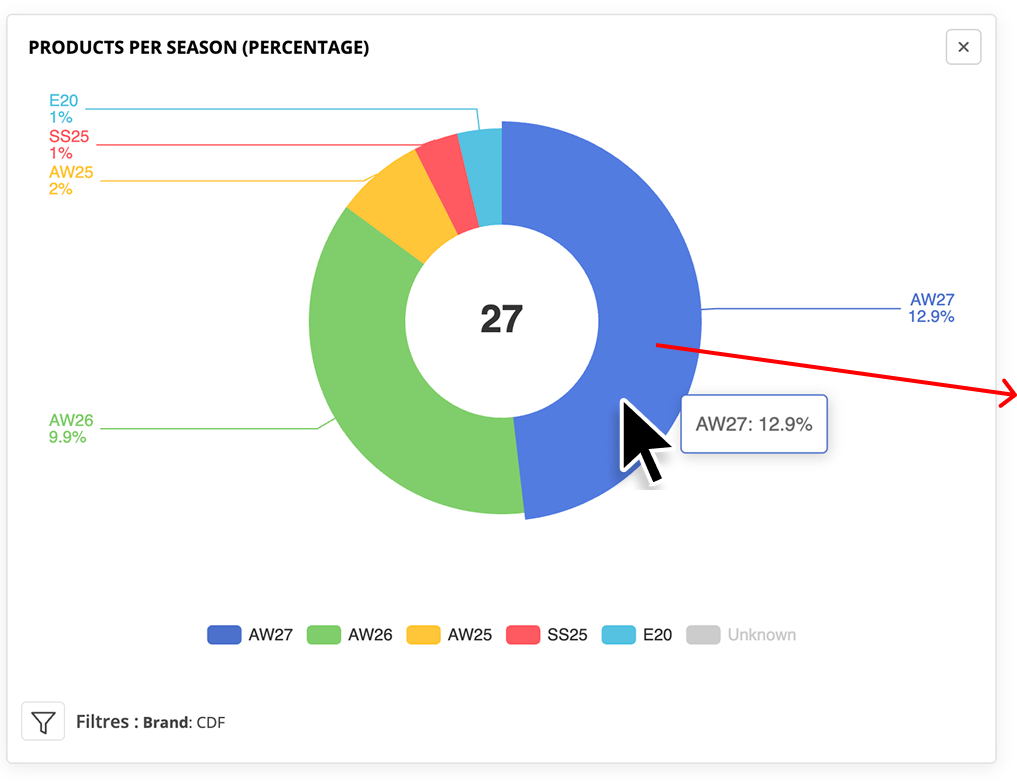Click the SS25 1% chart label
Viewport: 1017px width, 781px height.
[x=69, y=145]
